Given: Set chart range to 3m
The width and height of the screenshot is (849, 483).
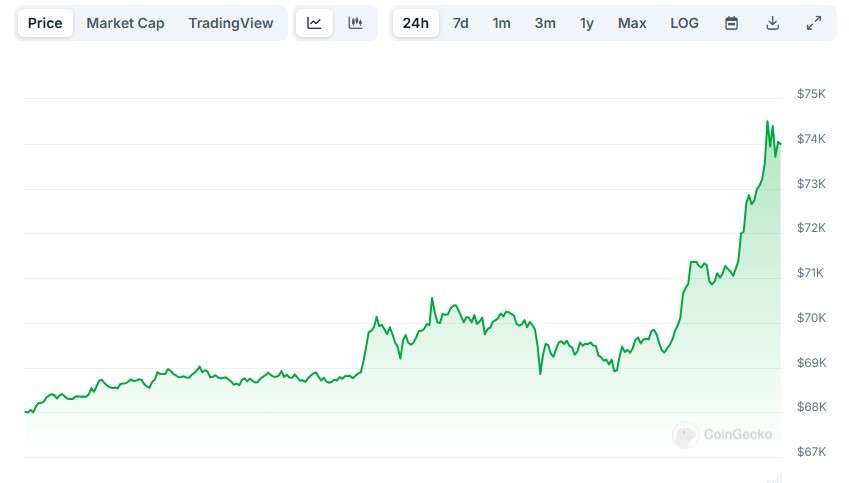Looking at the screenshot, I should pos(545,23).
